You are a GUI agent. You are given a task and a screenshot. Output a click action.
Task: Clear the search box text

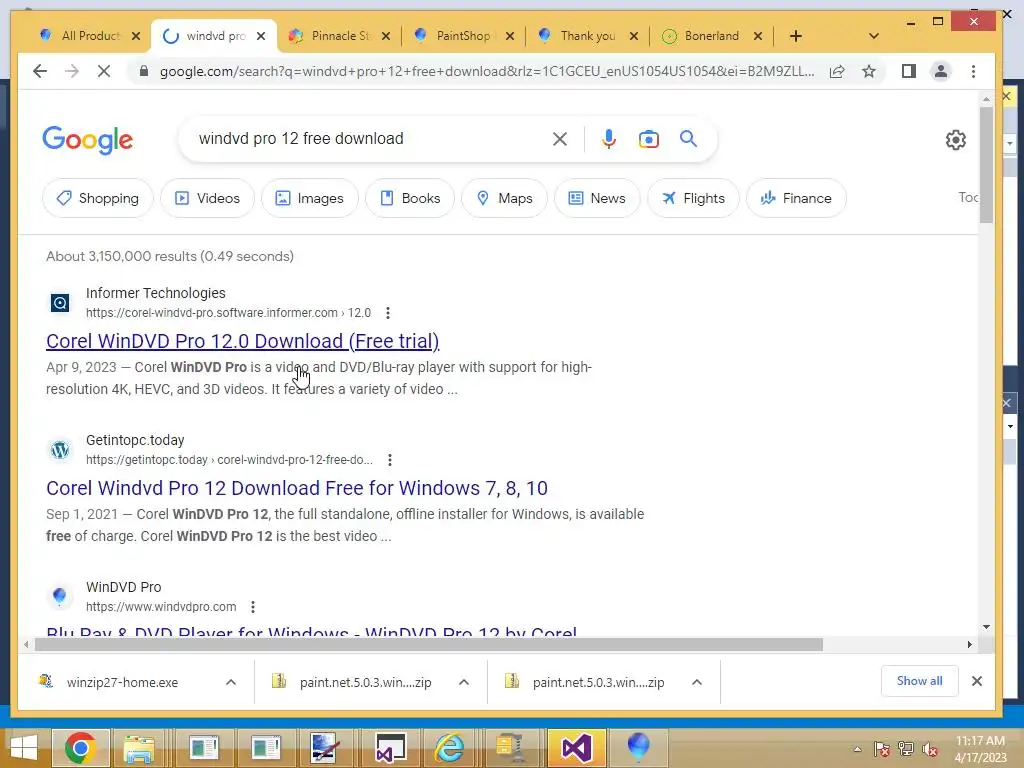560,138
